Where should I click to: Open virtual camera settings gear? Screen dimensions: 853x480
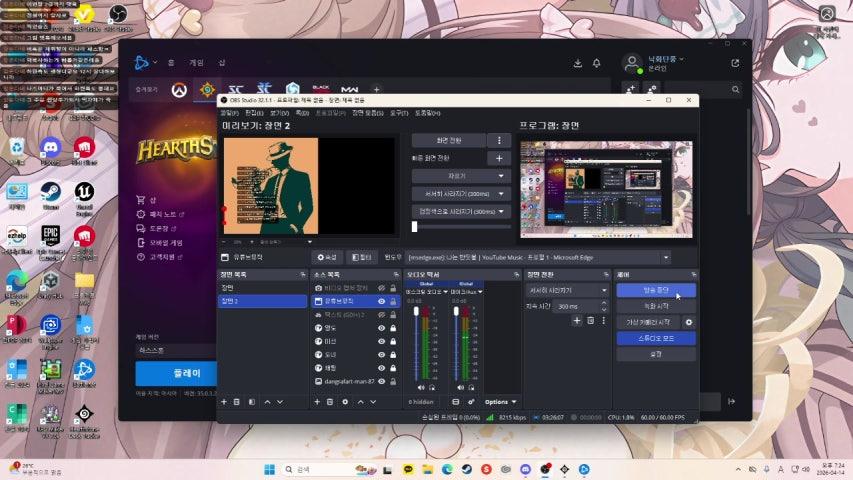(x=688, y=322)
